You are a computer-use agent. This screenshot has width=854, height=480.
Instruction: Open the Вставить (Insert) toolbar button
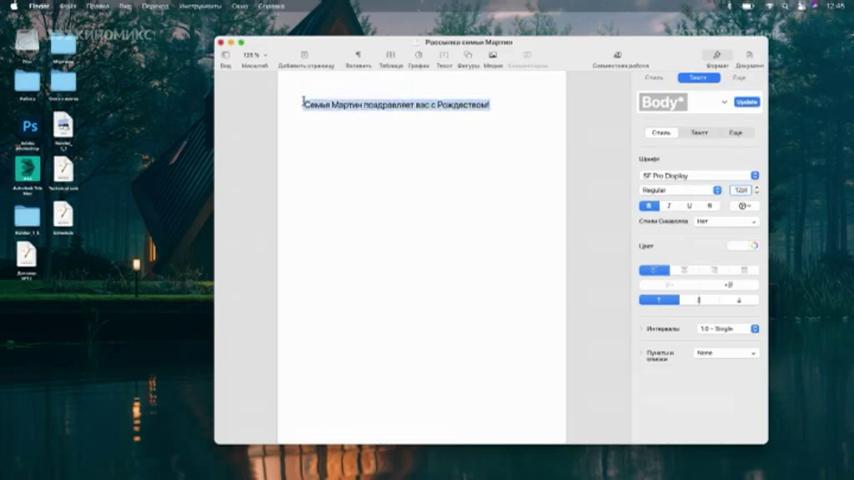tap(358, 58)
